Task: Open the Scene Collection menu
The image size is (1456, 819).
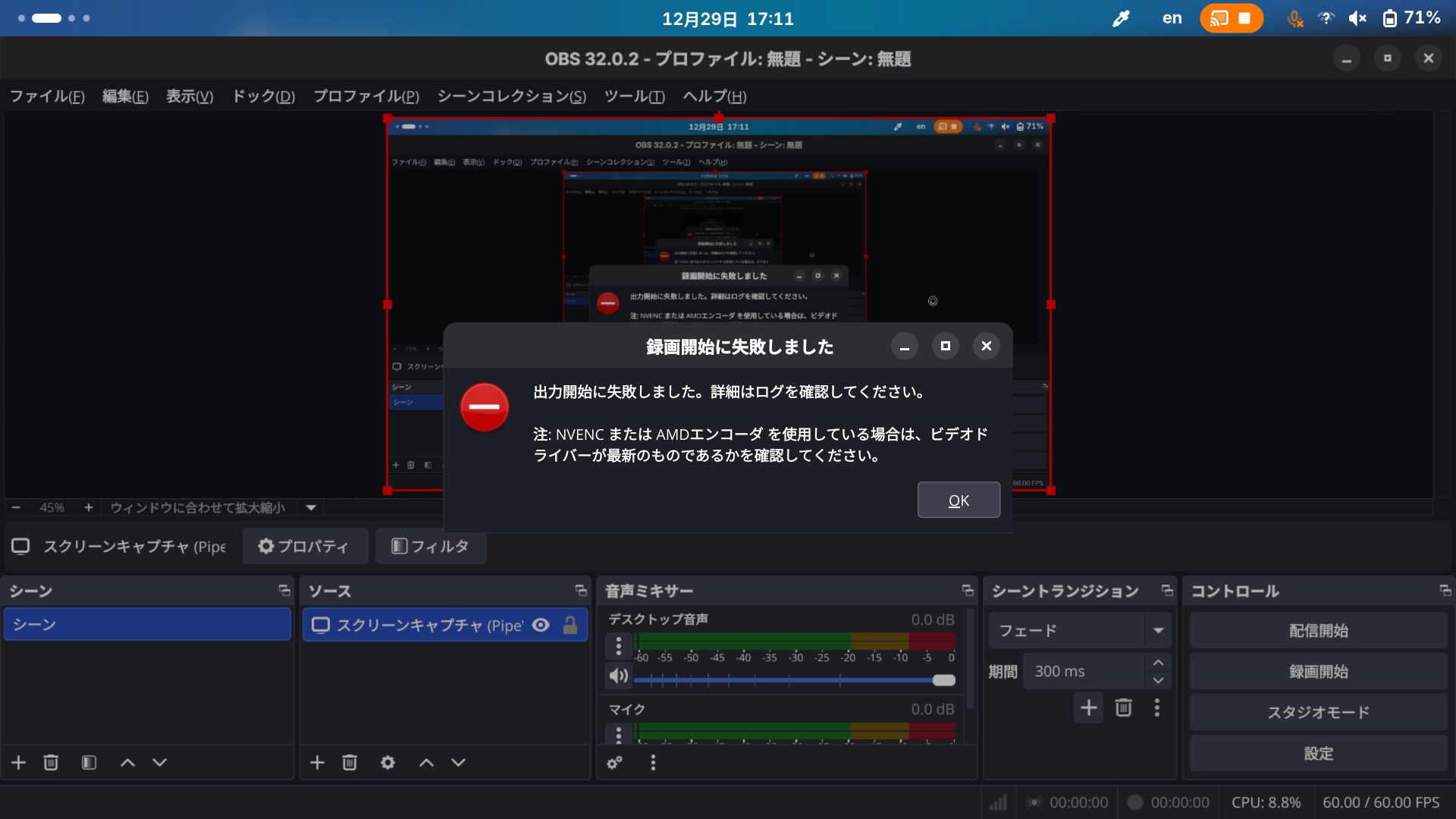Action: [511, 96]
